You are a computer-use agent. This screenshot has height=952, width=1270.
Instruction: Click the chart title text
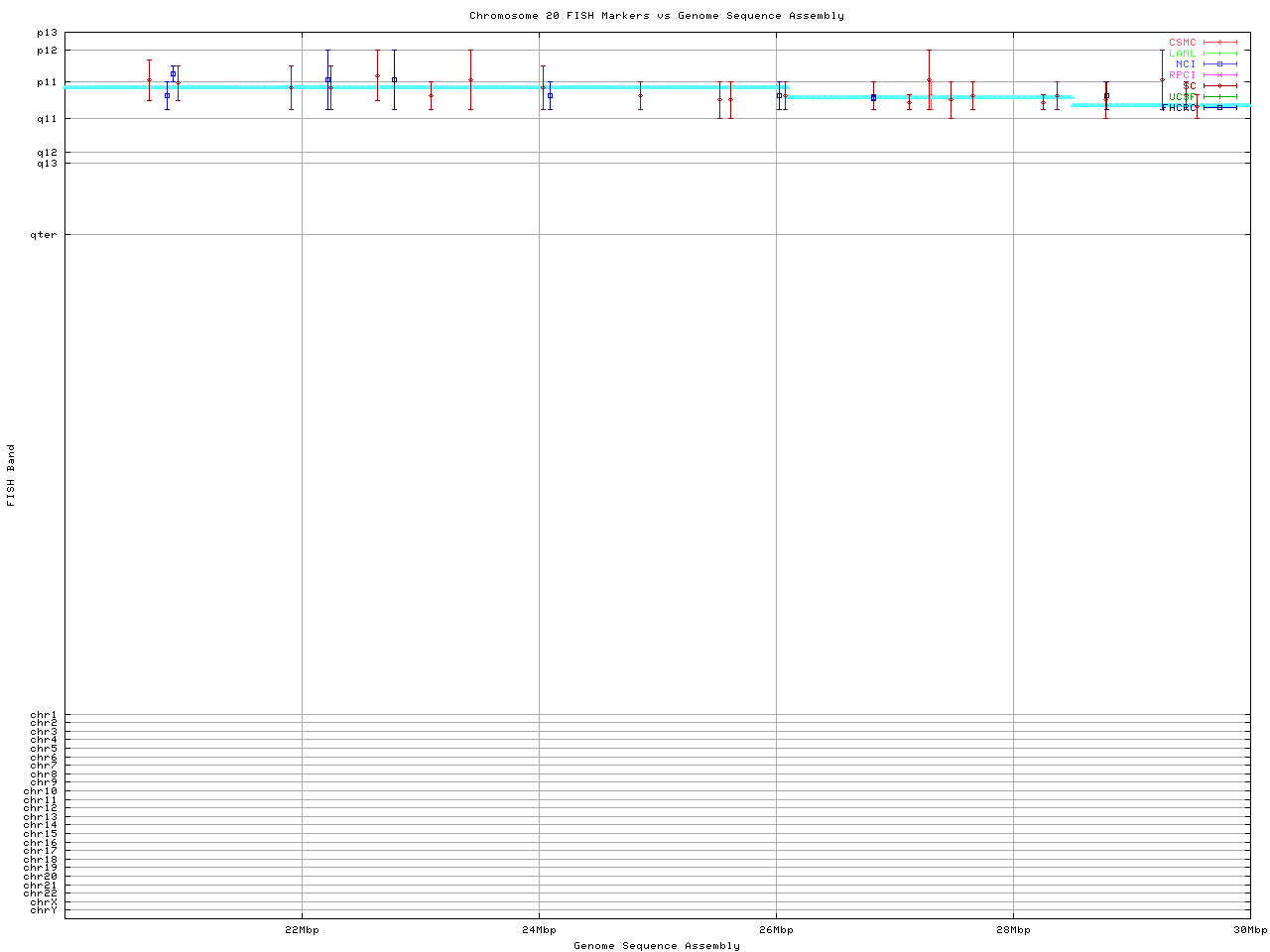[x=657, y=16]
